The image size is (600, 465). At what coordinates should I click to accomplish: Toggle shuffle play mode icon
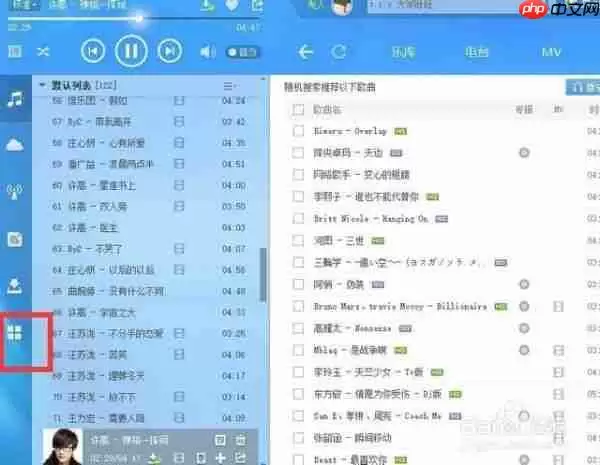[43, 51]
